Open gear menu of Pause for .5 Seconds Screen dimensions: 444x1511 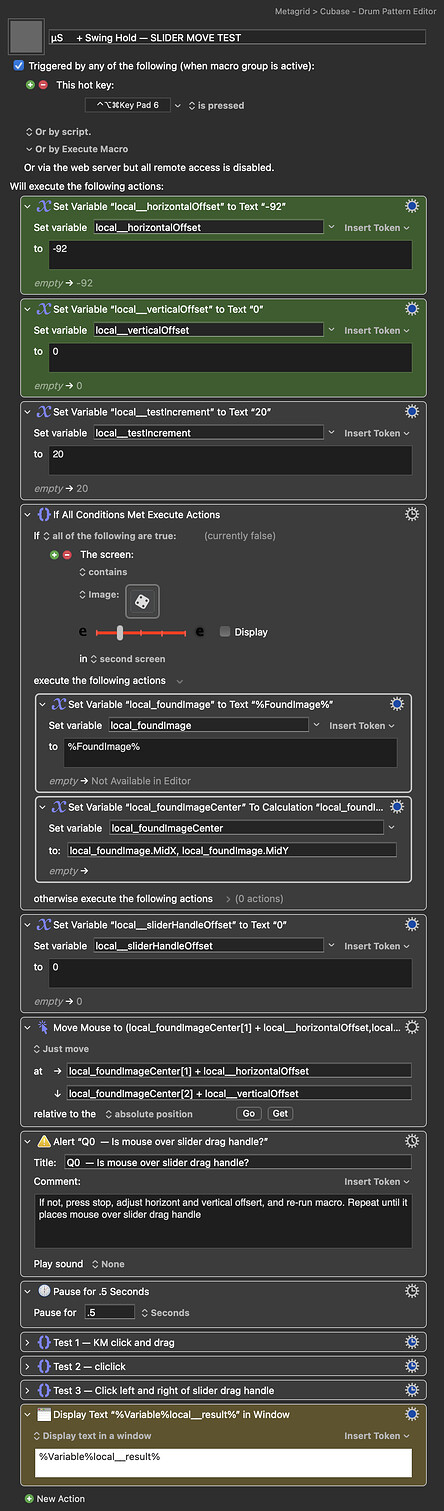tap(411, 1292)
